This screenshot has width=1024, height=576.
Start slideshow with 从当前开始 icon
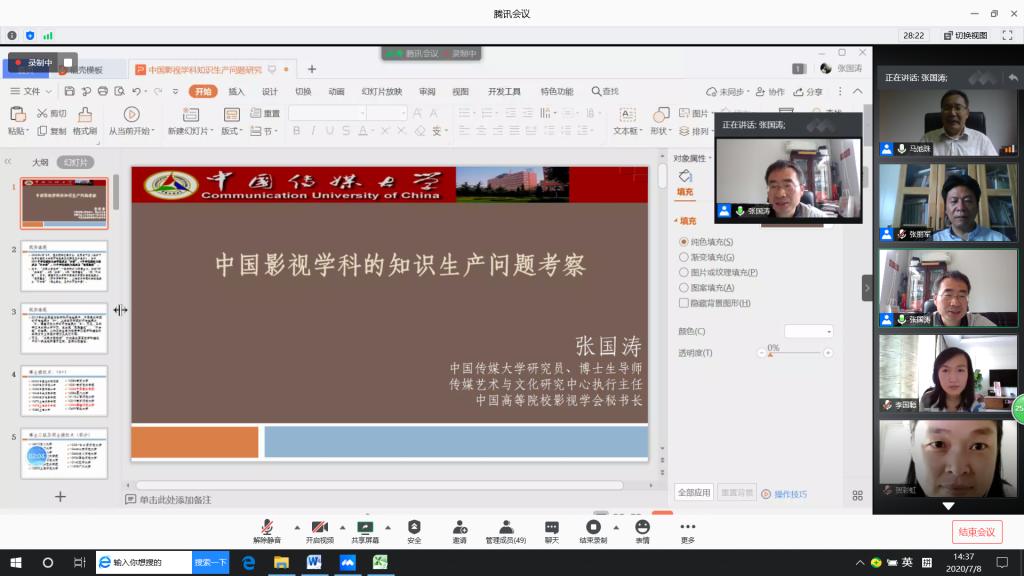[131, 114]
